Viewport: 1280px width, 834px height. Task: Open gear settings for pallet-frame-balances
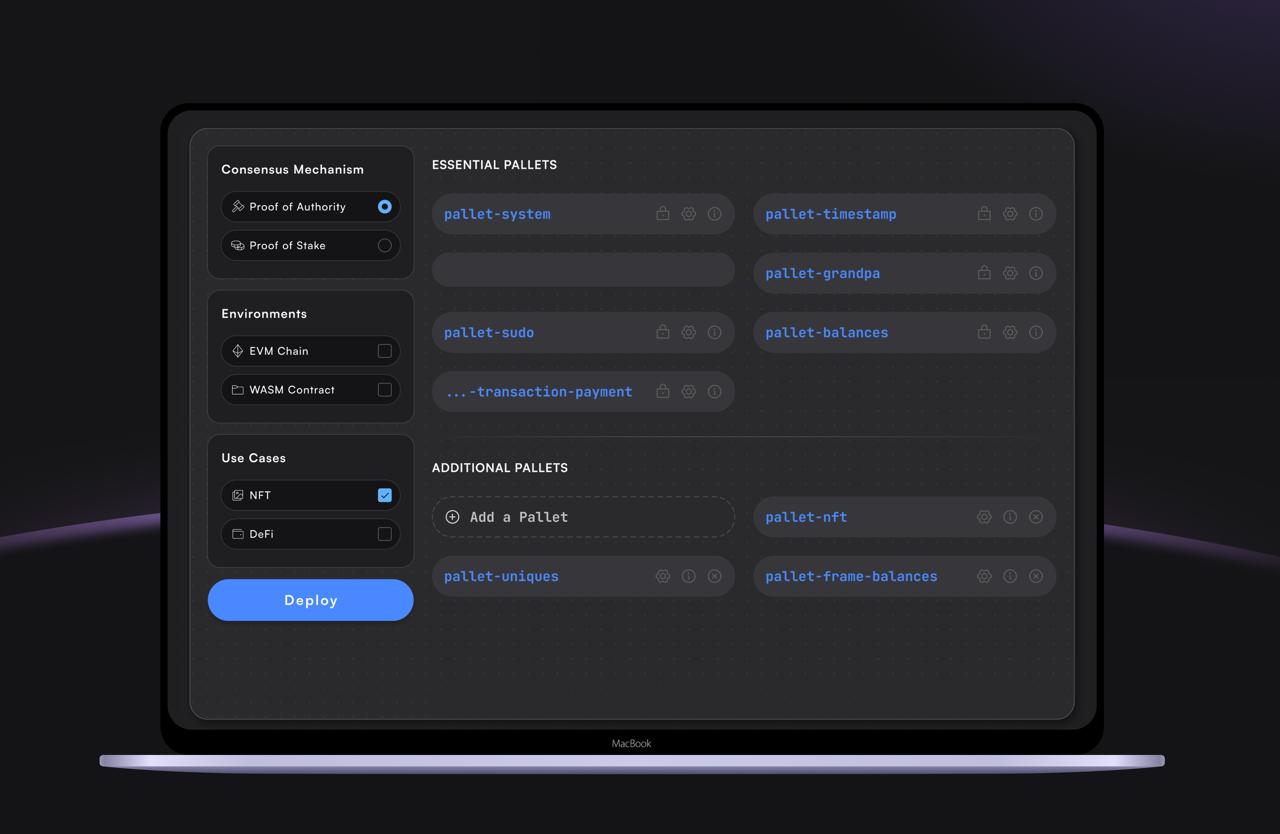983,576
